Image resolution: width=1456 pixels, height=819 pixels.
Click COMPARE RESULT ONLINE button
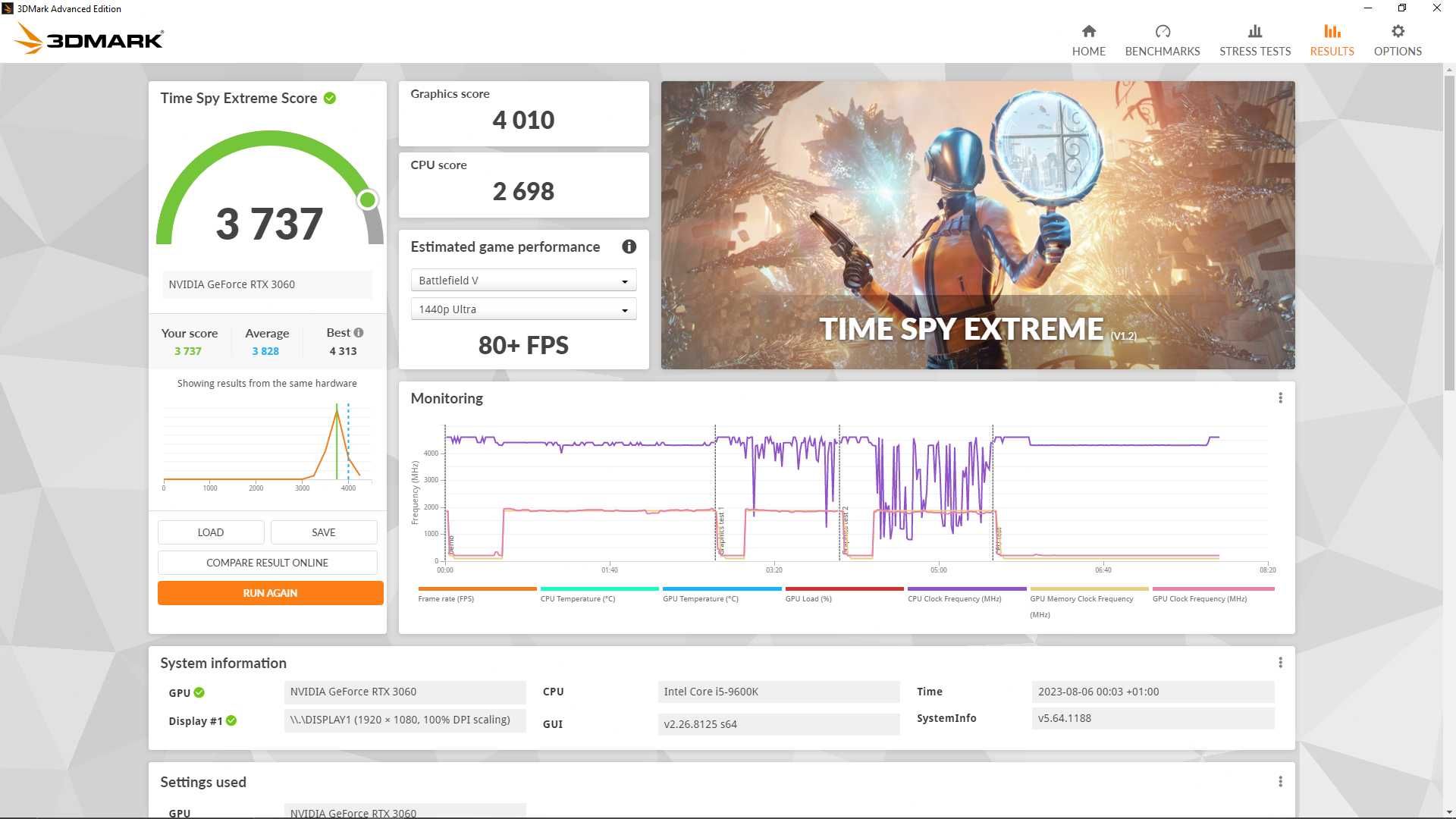(267, 563)
